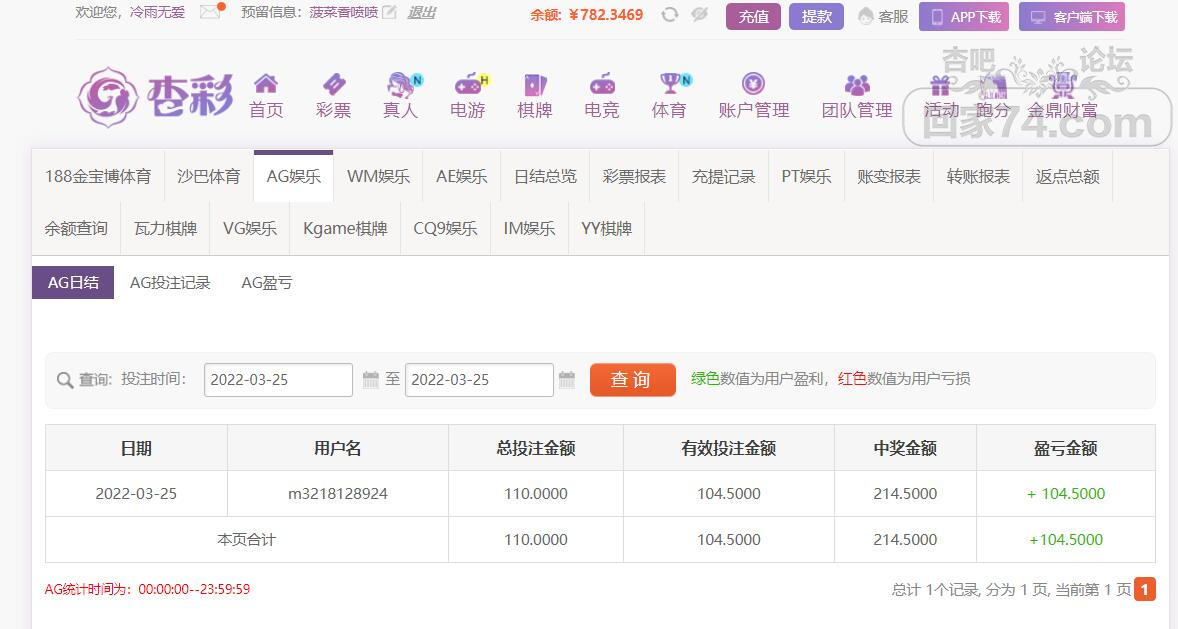
Task: Open 账户管理 account management
Action: tap(754, 96)
